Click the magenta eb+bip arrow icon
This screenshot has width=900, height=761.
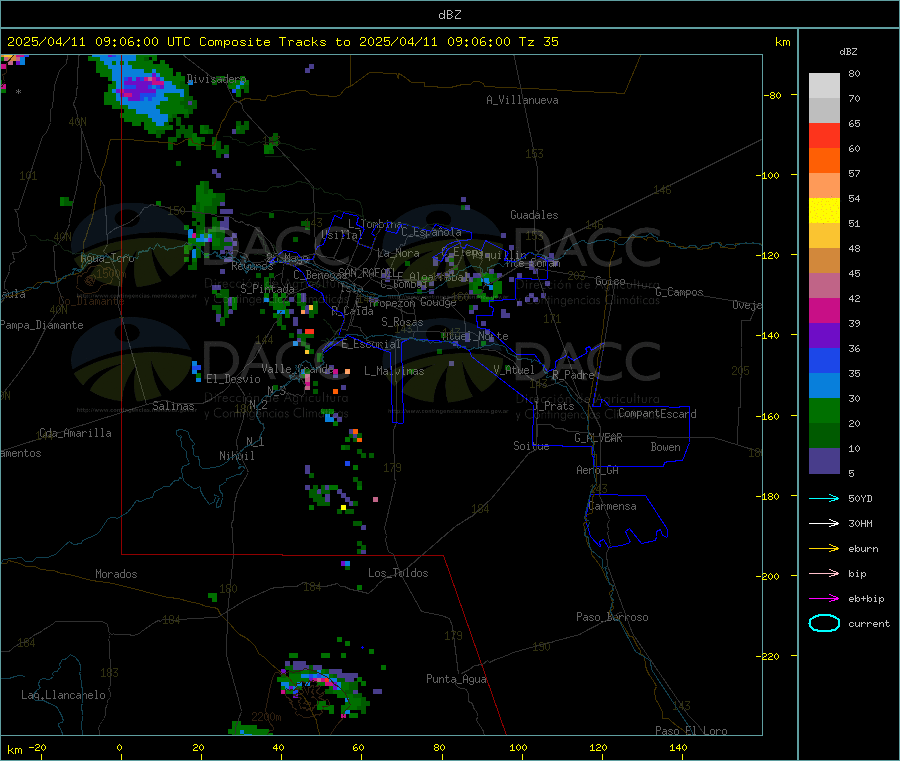[x=824, y=599]
